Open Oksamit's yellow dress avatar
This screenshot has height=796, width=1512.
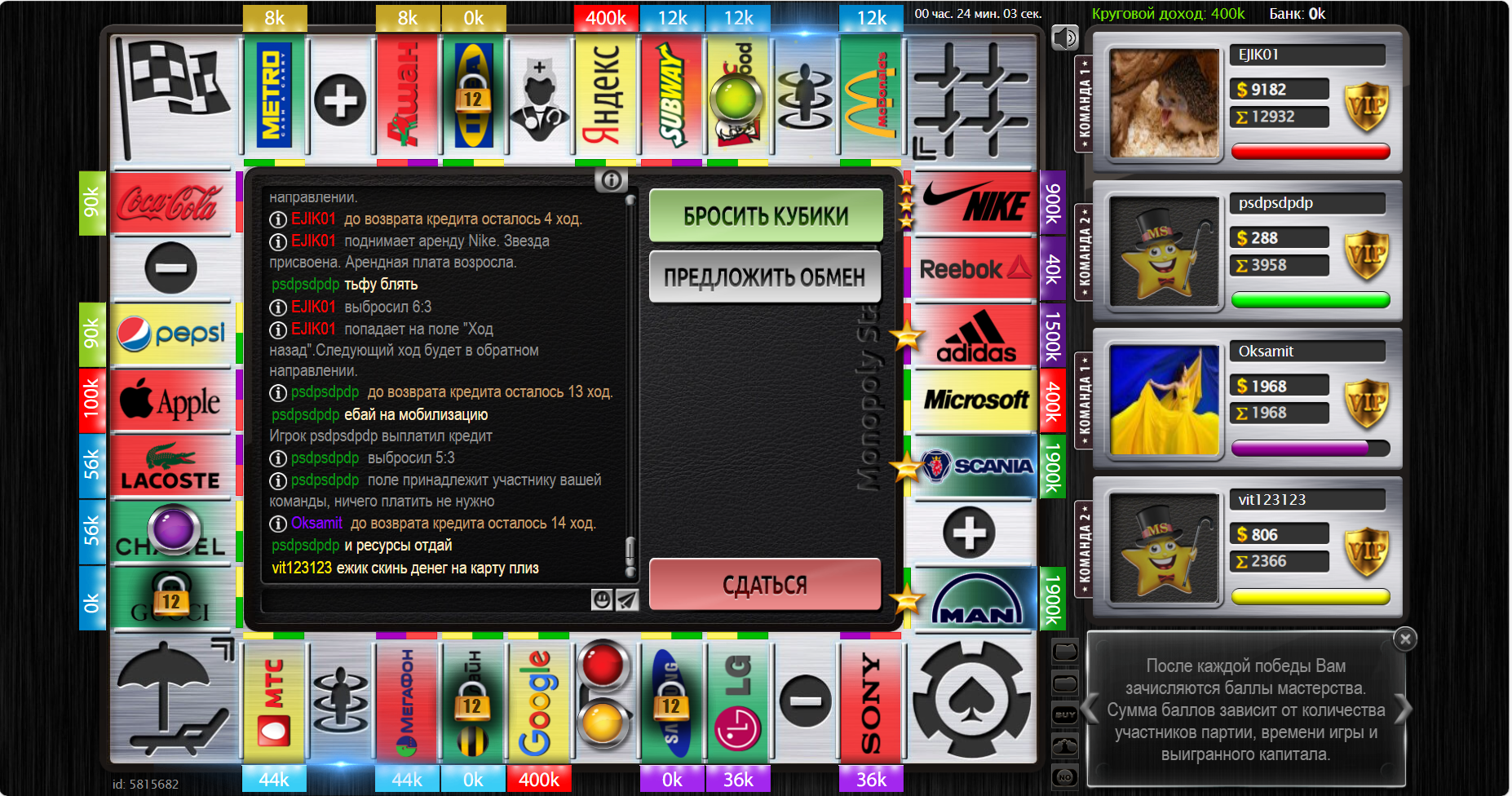(x=1165, y=400)
